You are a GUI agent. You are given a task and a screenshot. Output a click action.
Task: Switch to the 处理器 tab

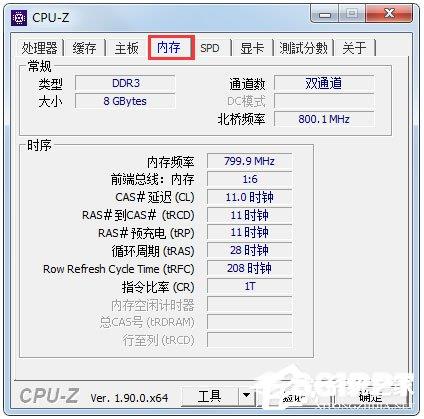tap(39, 48)
